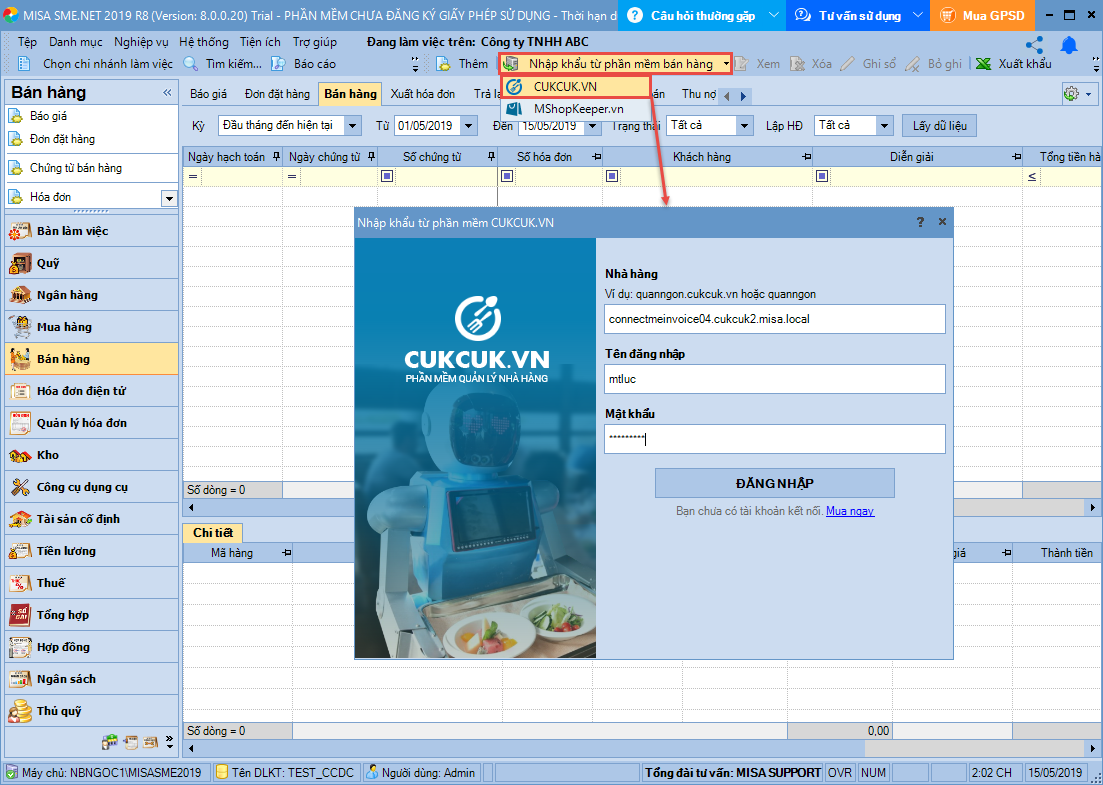
Task: Open the Kho module
Action: point(91,455)
